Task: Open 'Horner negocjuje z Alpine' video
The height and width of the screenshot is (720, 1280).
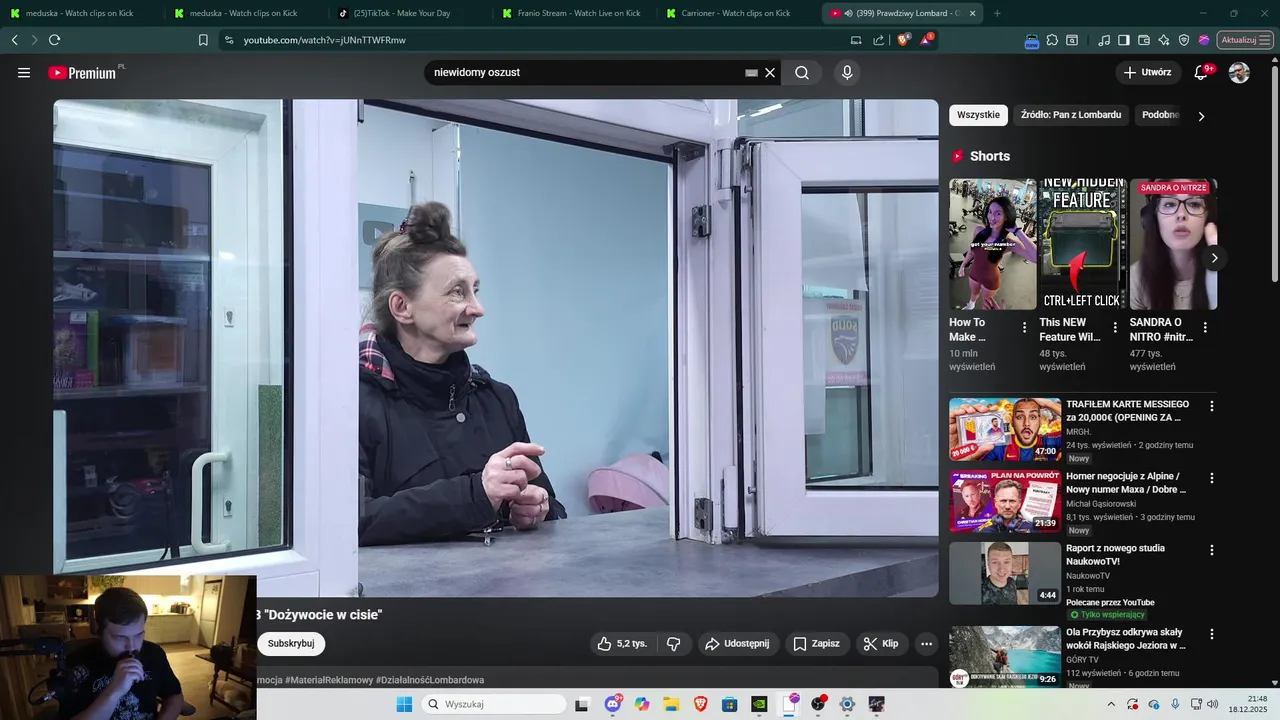Action: (1126, 483)
